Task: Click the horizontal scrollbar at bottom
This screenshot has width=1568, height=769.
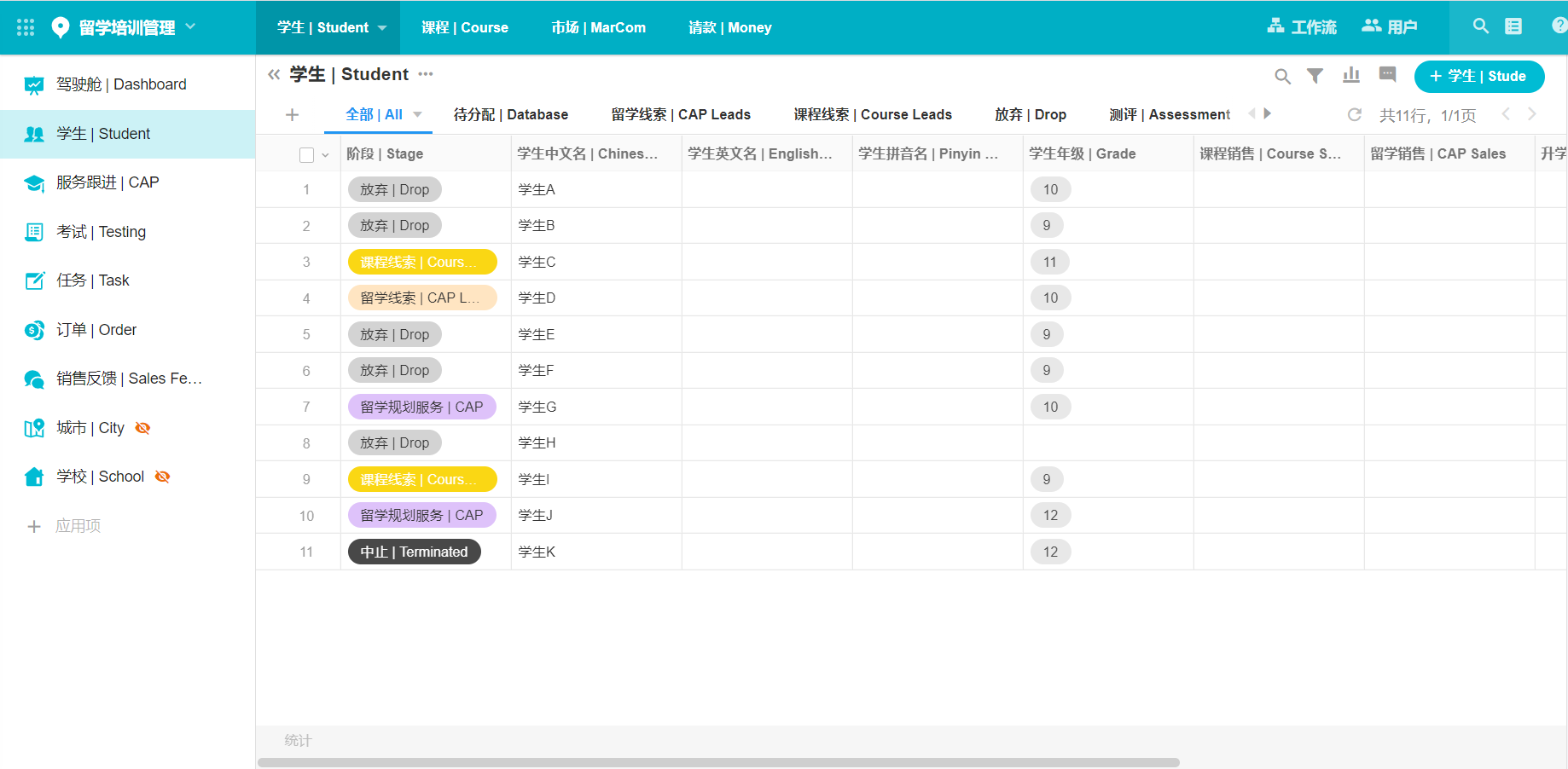Action: [x=718, y=762]
